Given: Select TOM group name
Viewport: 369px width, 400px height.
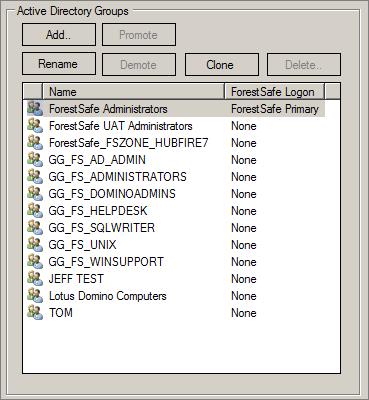Looking at the screenshot, I should (61, 313).
